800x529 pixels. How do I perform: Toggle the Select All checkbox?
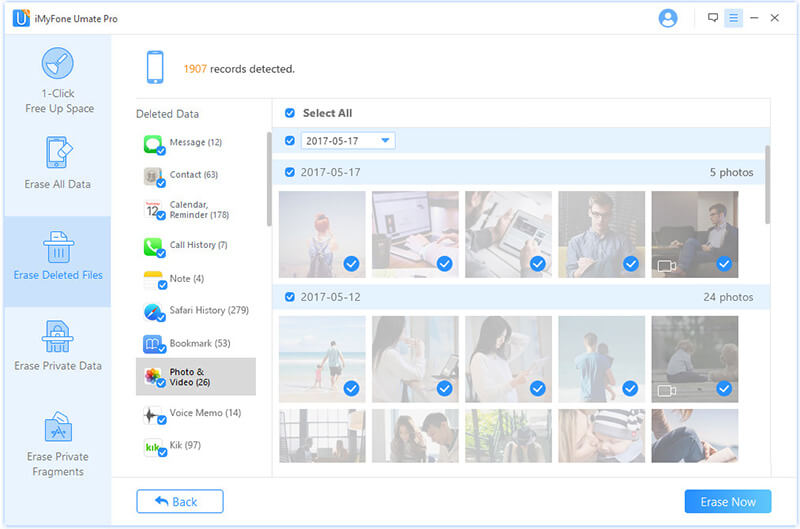coord(290,114)
